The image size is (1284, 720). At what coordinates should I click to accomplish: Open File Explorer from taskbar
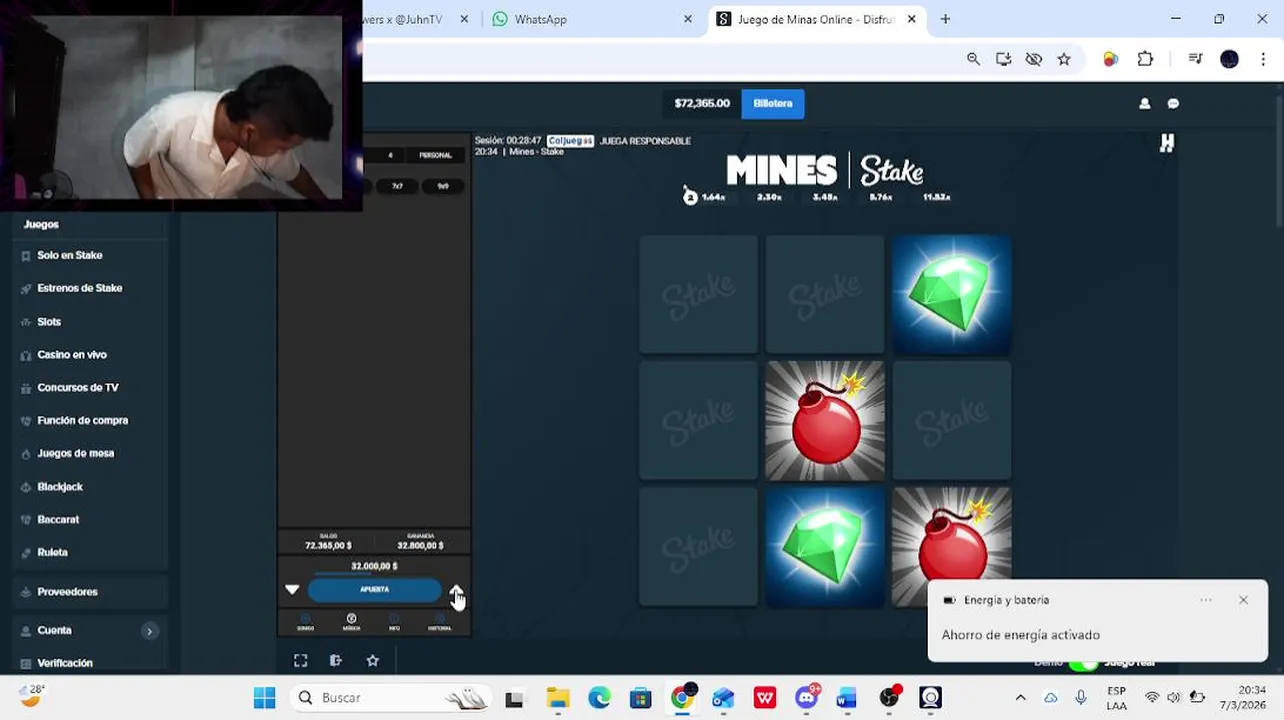(558, 698)
